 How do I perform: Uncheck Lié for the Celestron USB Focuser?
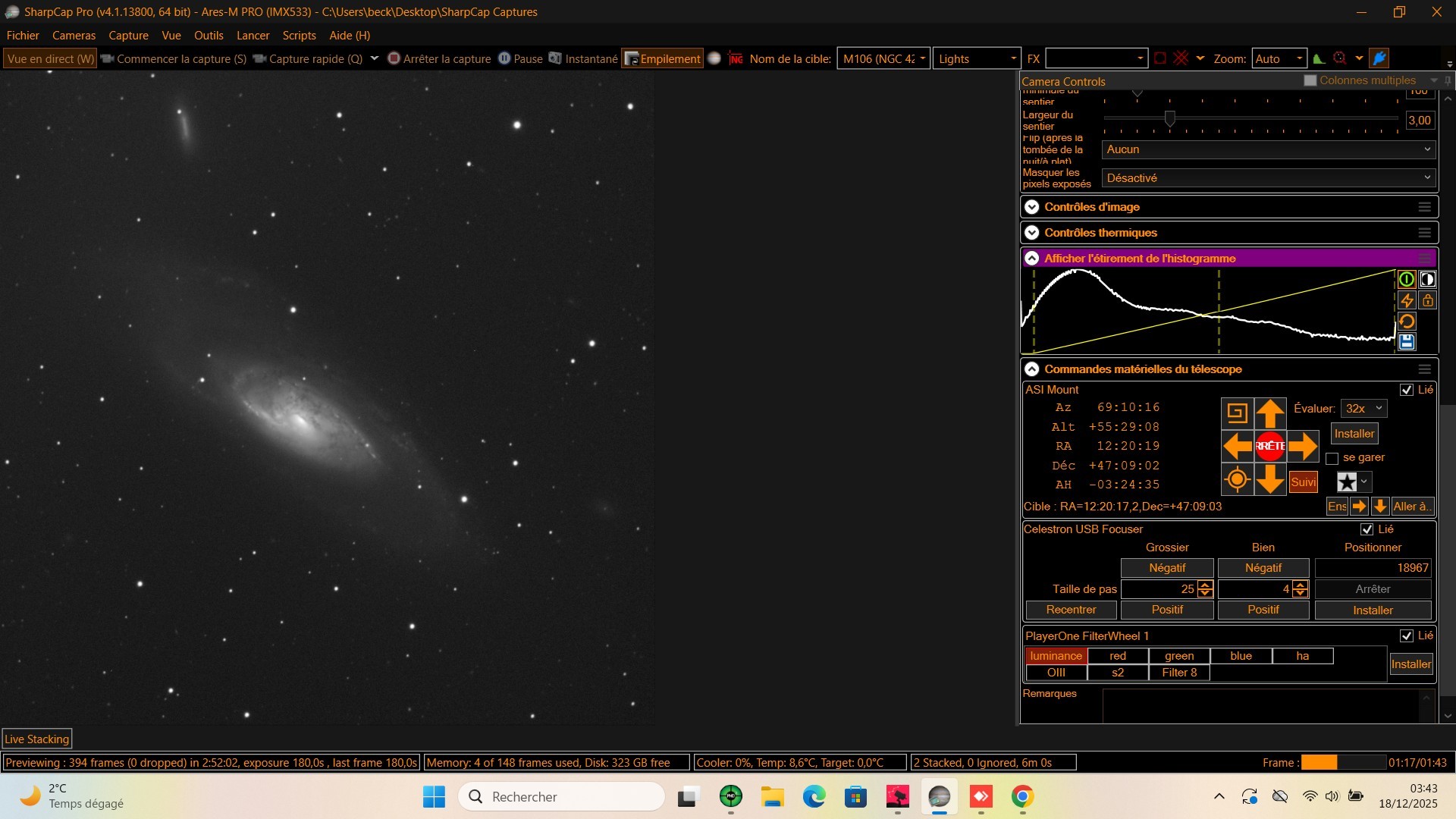[x=1367, y=529]
